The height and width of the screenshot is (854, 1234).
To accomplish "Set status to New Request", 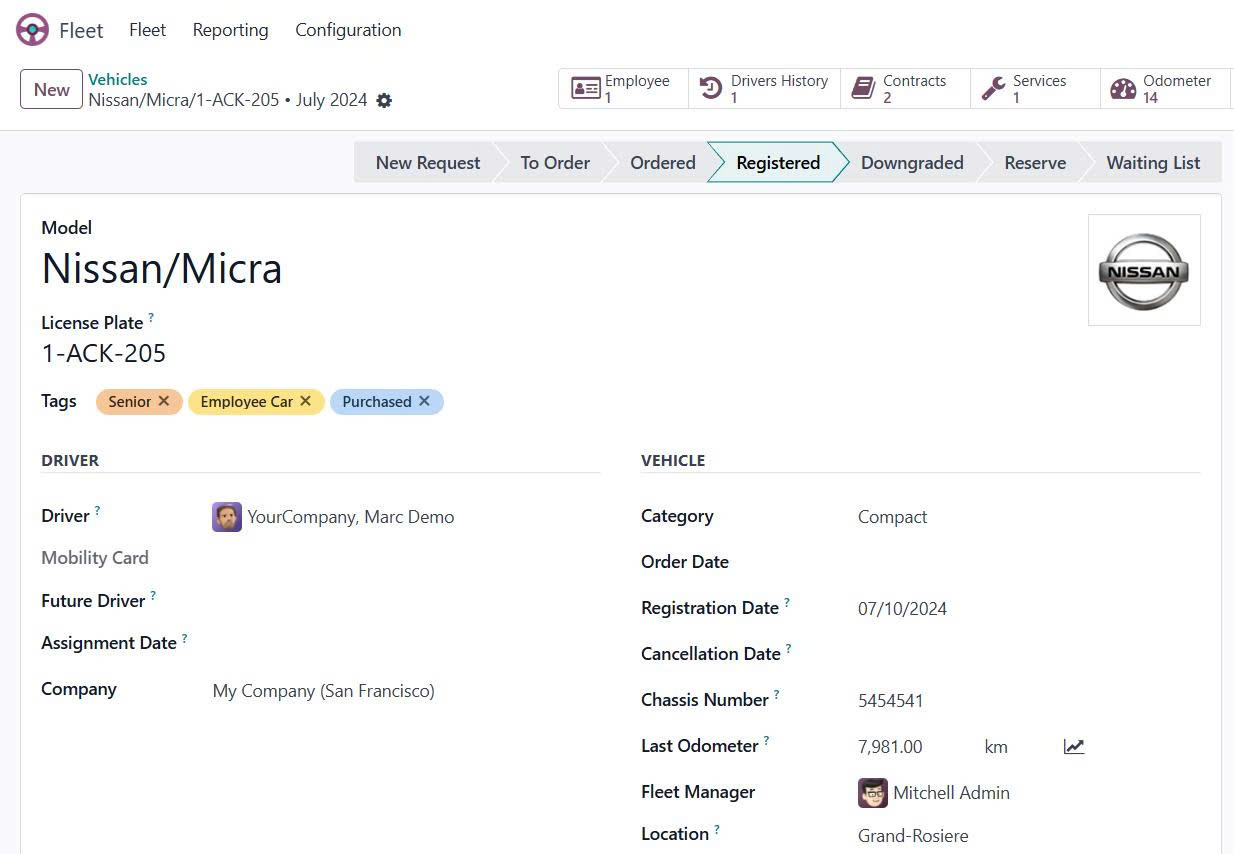I will [427, 162].
